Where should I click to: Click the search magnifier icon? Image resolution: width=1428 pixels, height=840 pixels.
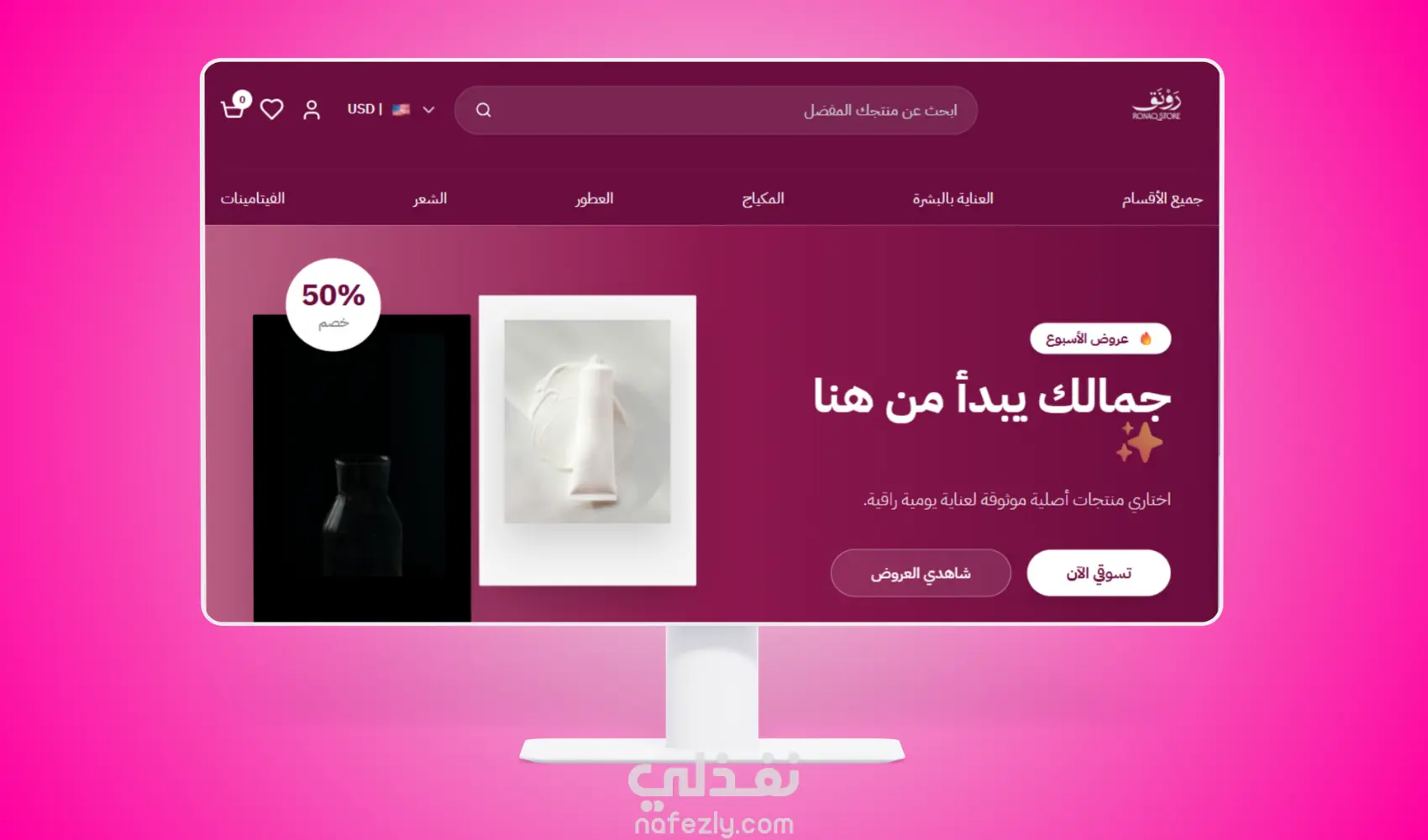(483, 110)
